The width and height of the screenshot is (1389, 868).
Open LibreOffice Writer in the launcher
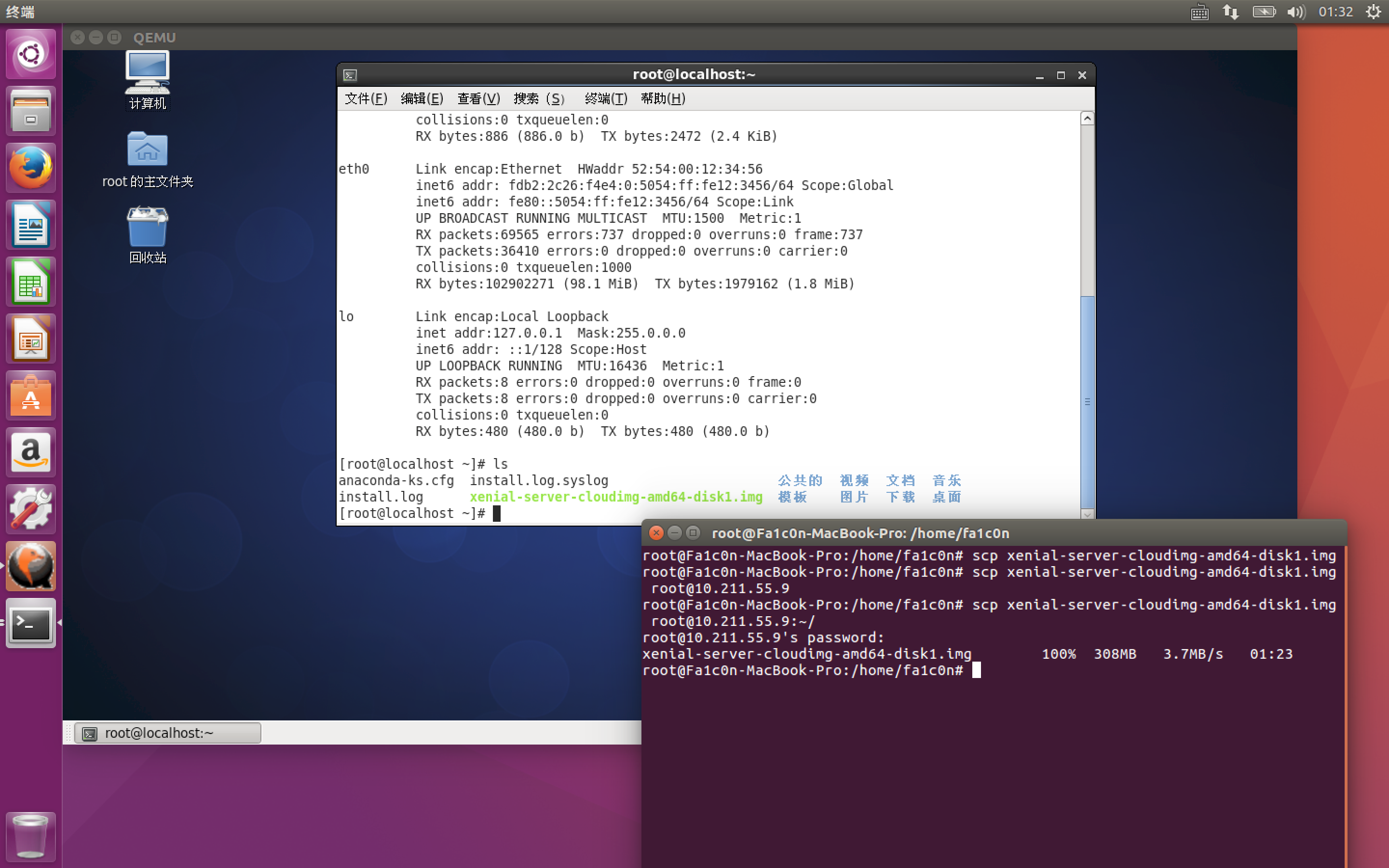point(31,224)
